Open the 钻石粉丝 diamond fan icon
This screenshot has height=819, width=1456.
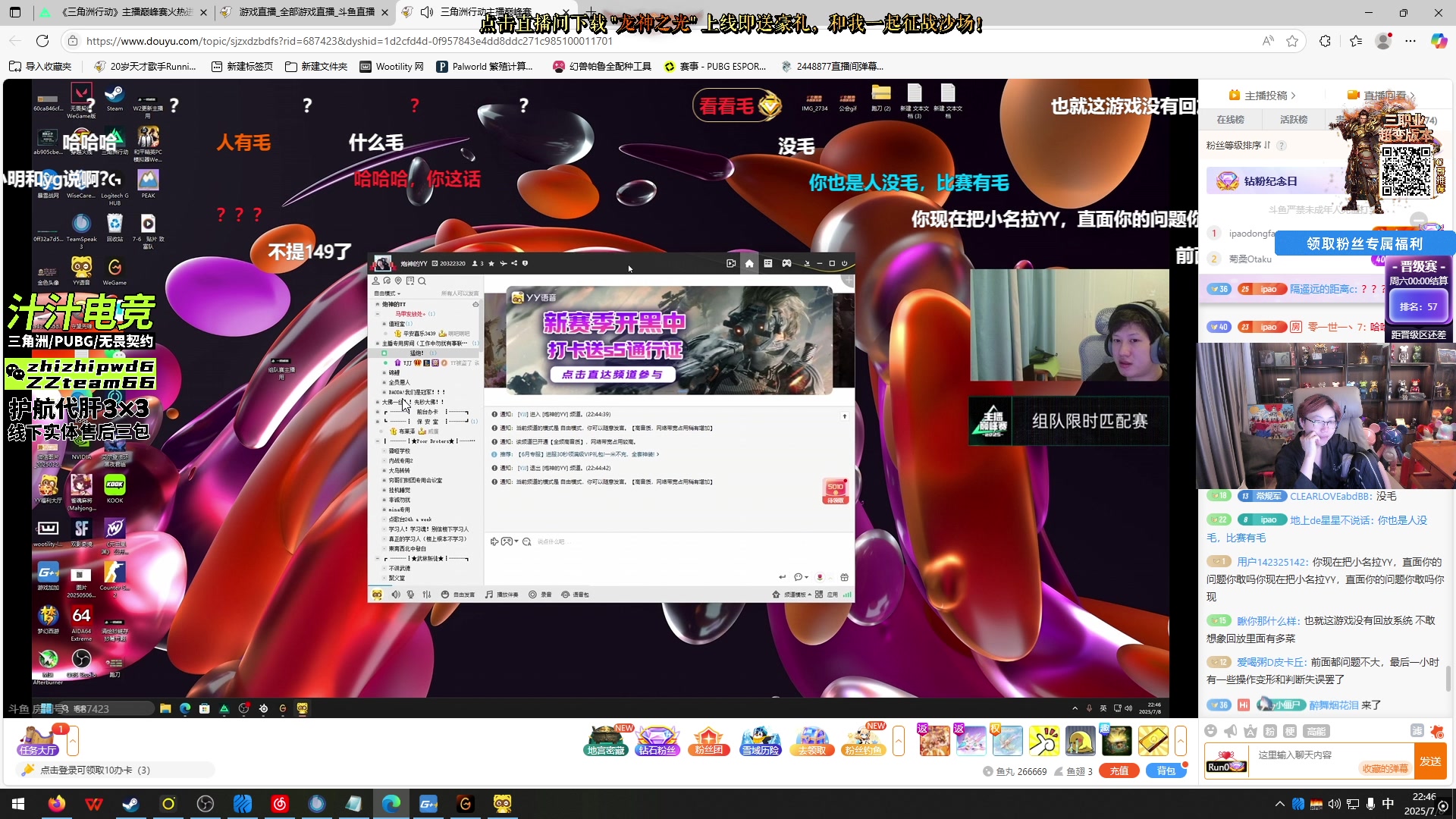[x=657, y=740]
